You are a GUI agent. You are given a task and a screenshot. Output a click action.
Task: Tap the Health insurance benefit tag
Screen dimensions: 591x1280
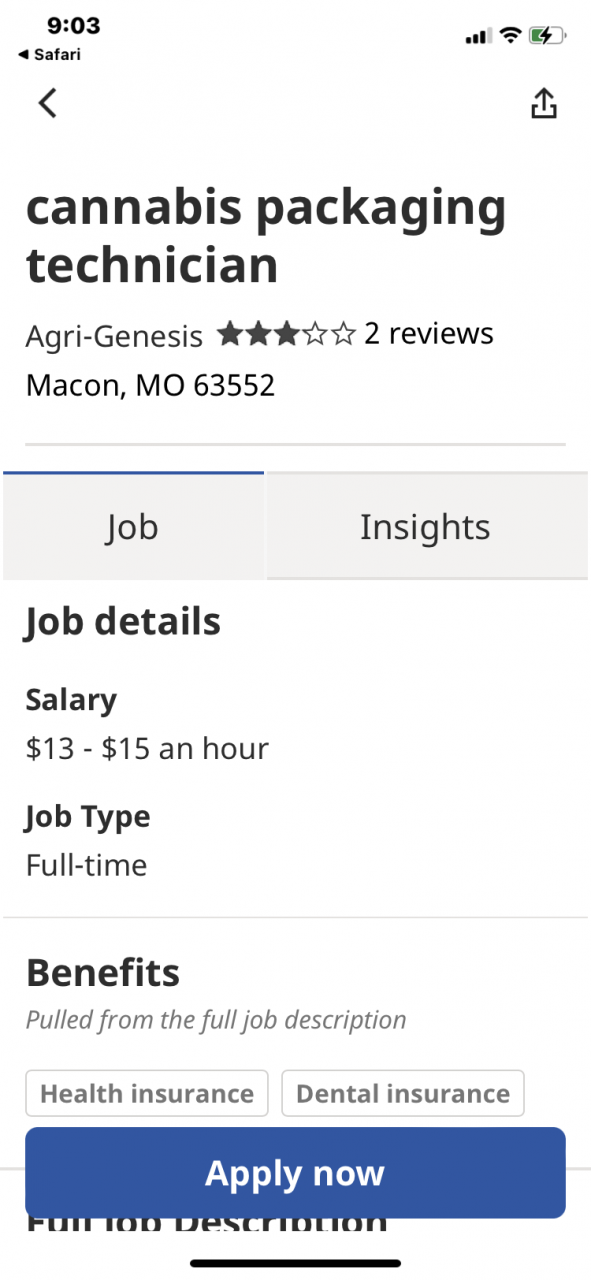point(147,1094)
